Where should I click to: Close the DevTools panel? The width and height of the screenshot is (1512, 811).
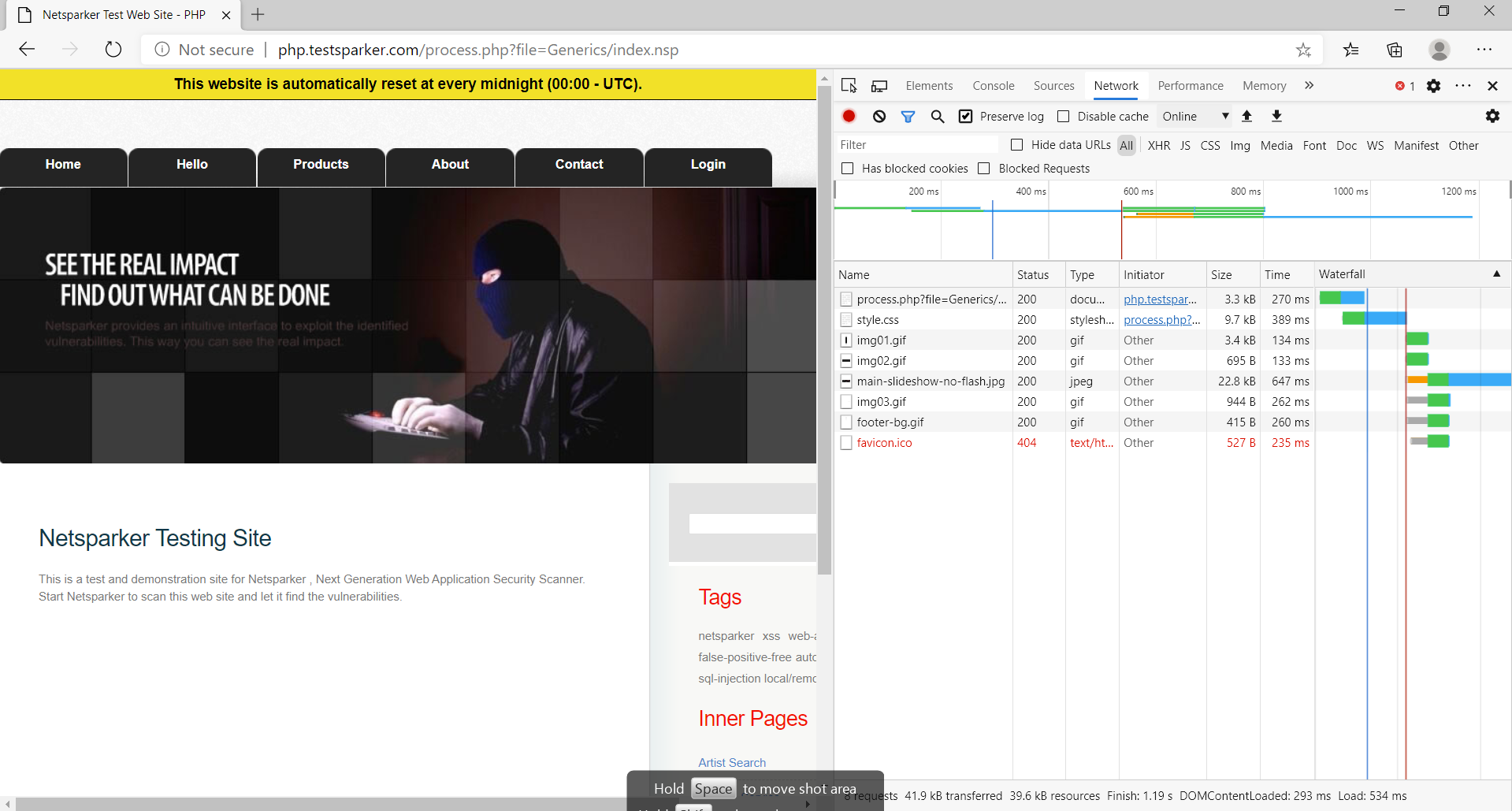[x=1492, y=86]
